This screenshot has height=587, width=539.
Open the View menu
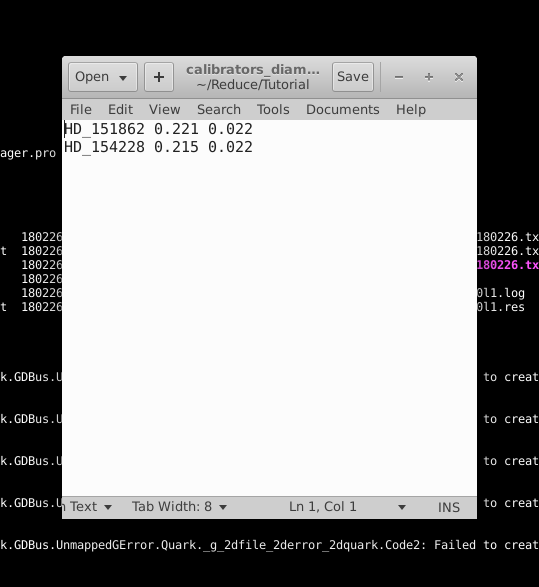pos(164,109)
